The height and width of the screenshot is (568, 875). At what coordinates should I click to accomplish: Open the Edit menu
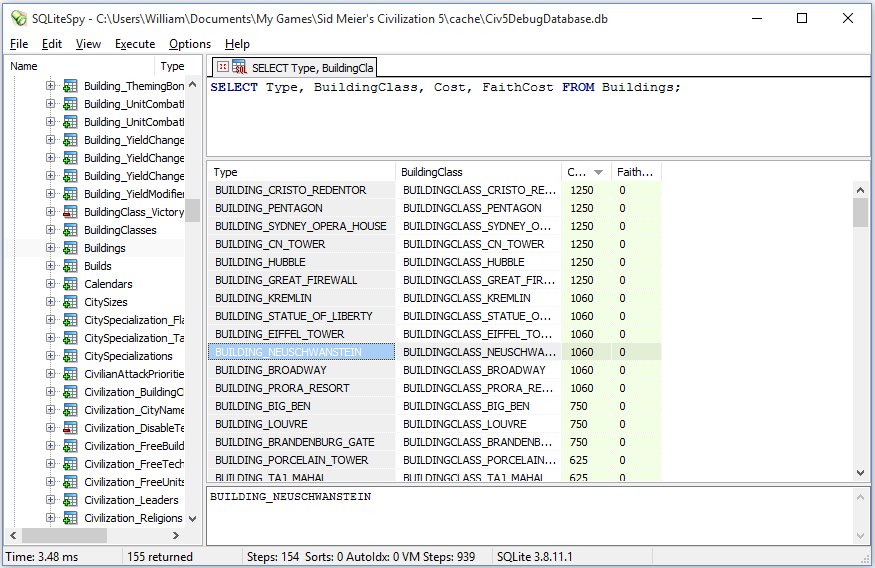[52, 44]
